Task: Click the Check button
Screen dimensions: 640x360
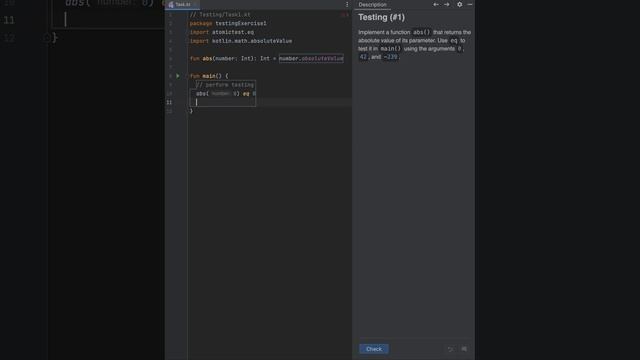Action: [x=374, y=349]
